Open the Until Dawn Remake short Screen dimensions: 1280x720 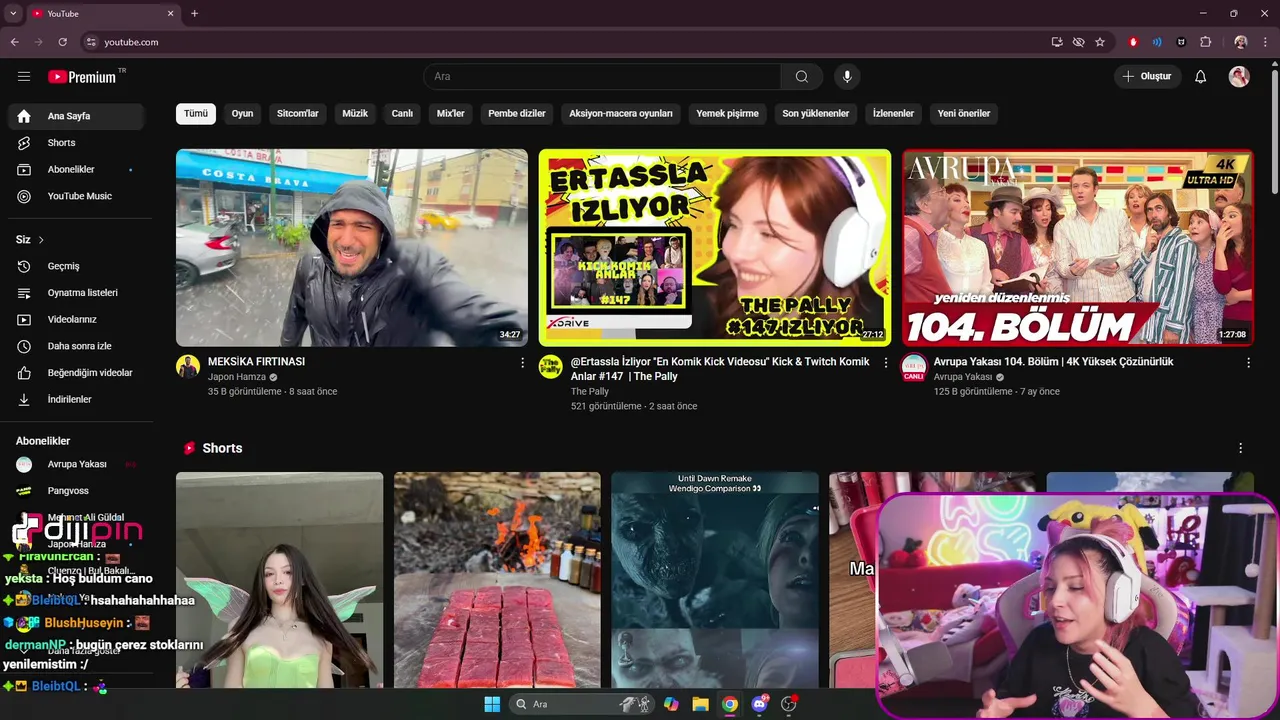pos(715,580)
